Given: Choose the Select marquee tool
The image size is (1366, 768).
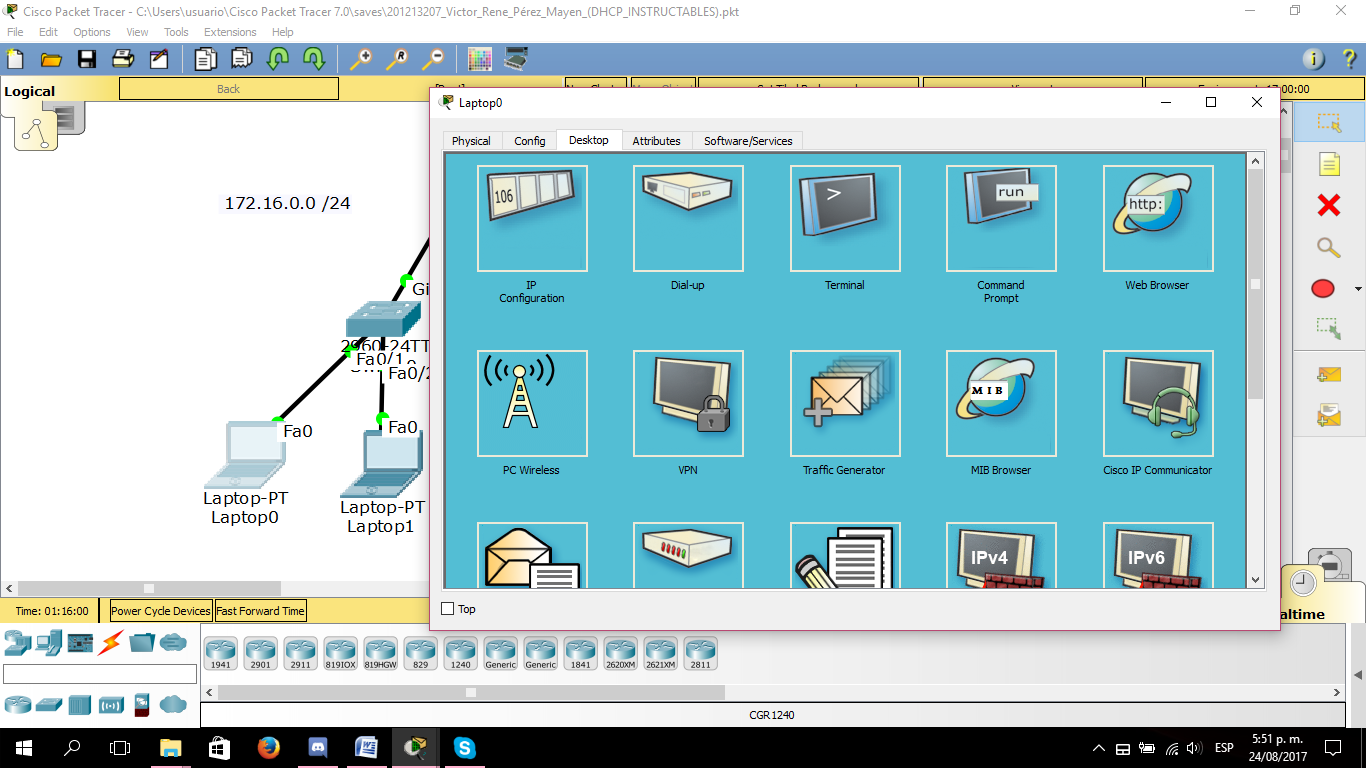Looking at the screenshot, I should (x=1329, y=123).
